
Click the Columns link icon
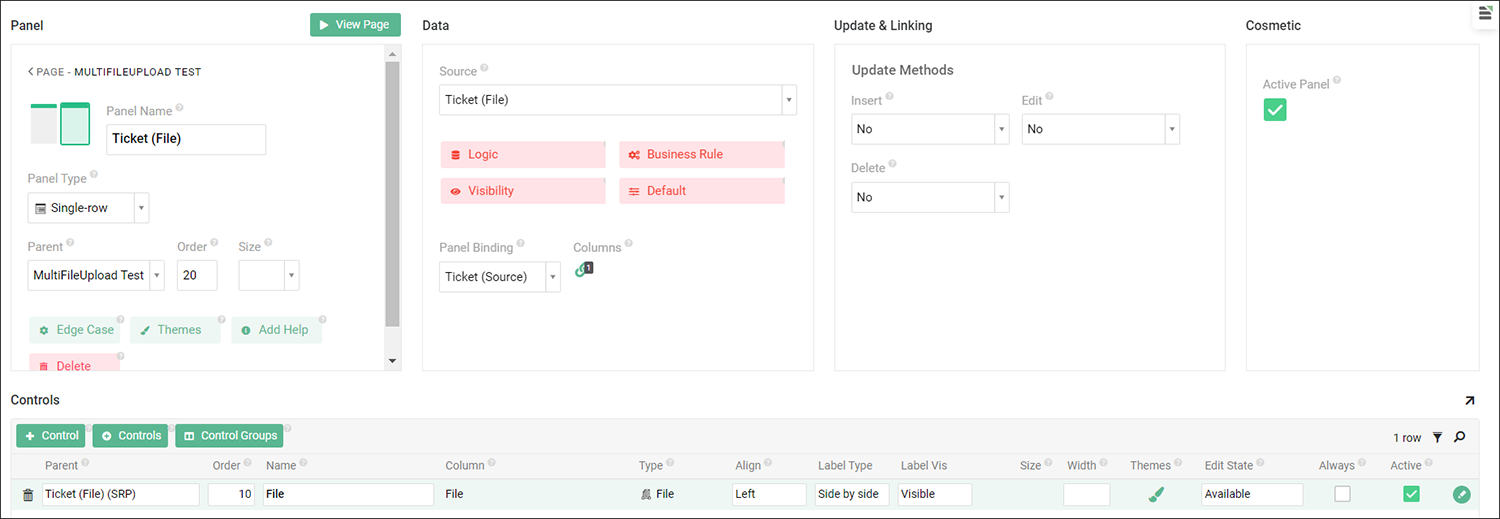pyautogui.click(x=583, y=269)
